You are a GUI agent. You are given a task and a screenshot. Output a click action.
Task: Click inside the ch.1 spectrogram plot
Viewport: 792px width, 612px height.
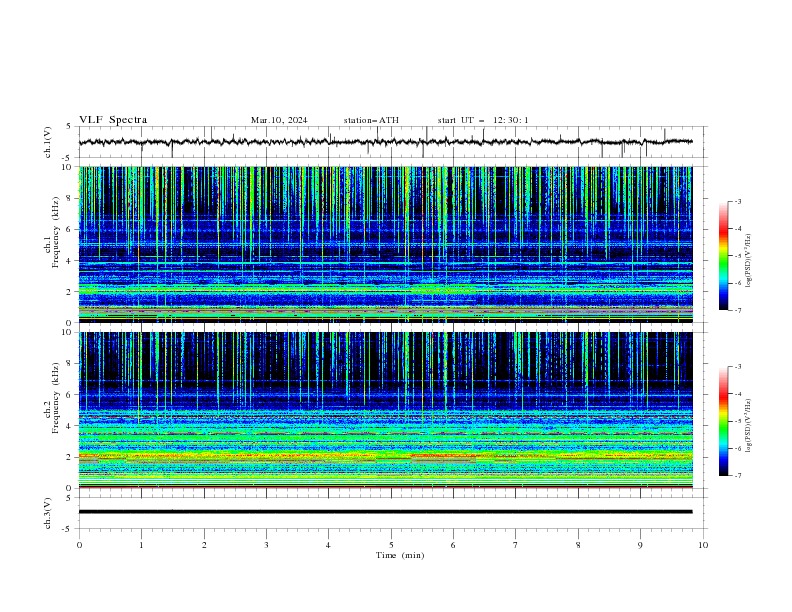pos(386,244)
